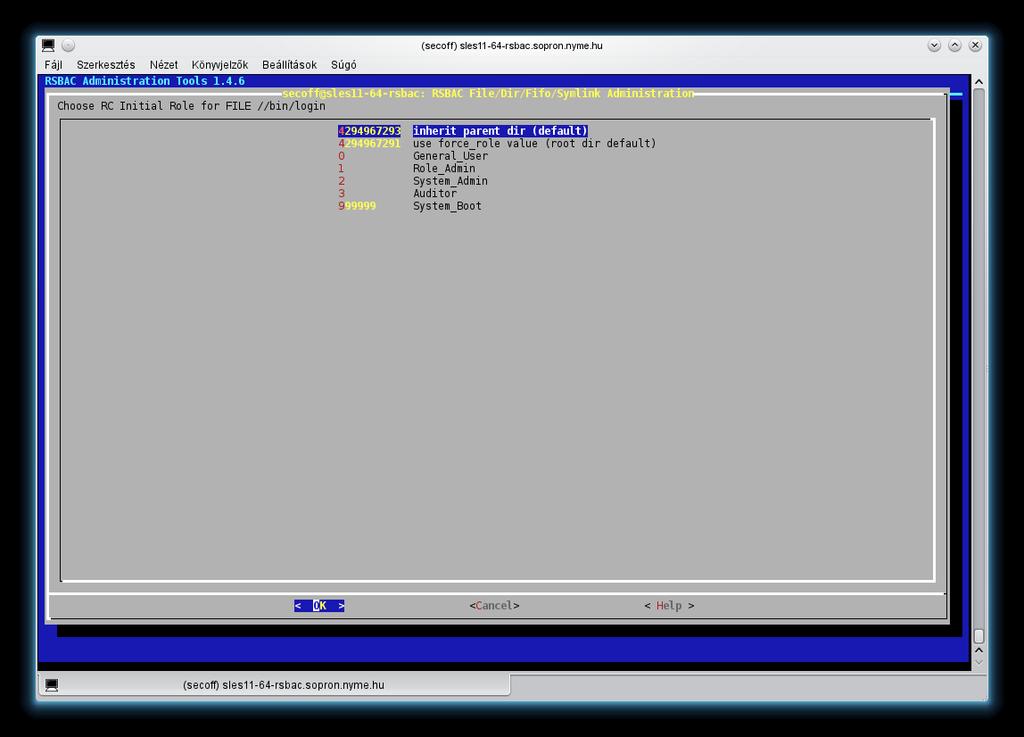Choose the Auditor role
Viewport: 1024px width, 737px height.
point(435,193)
